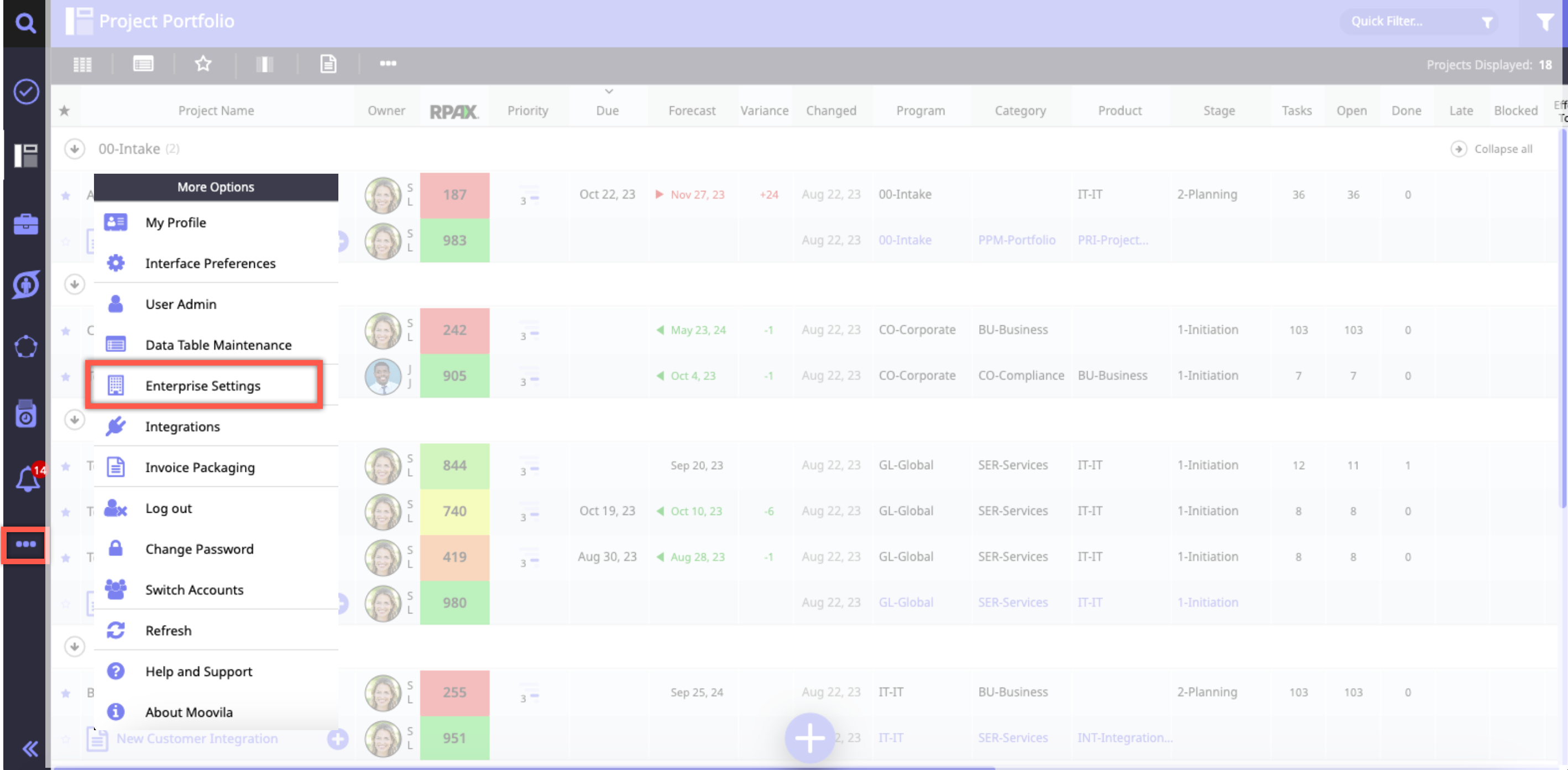Click the document icon in toolbar
The height and width of the screenshot is (770, 1568).
pyautogui.click(x=328, y=64)
